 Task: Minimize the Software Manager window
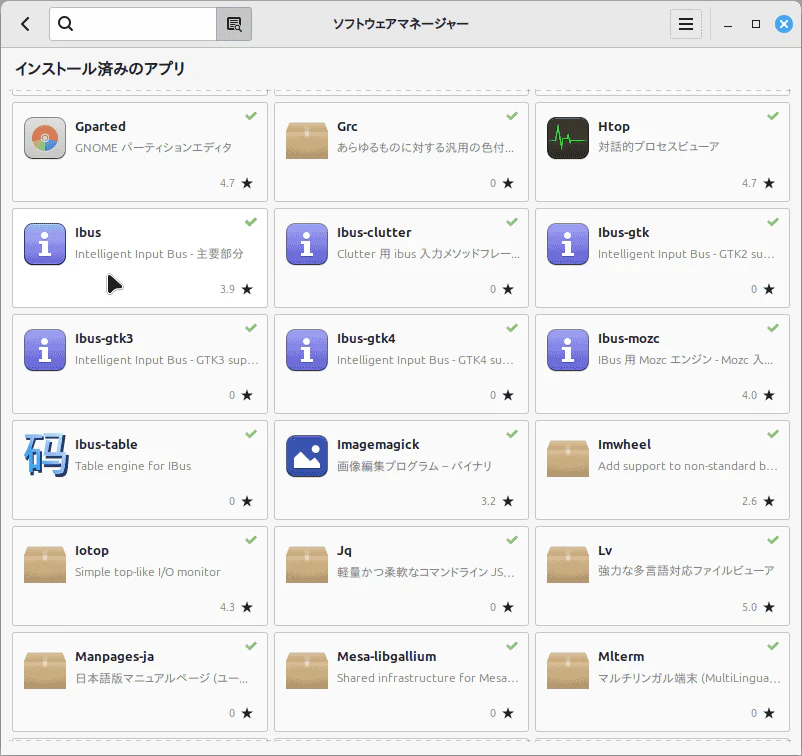(x=728, y=25)
